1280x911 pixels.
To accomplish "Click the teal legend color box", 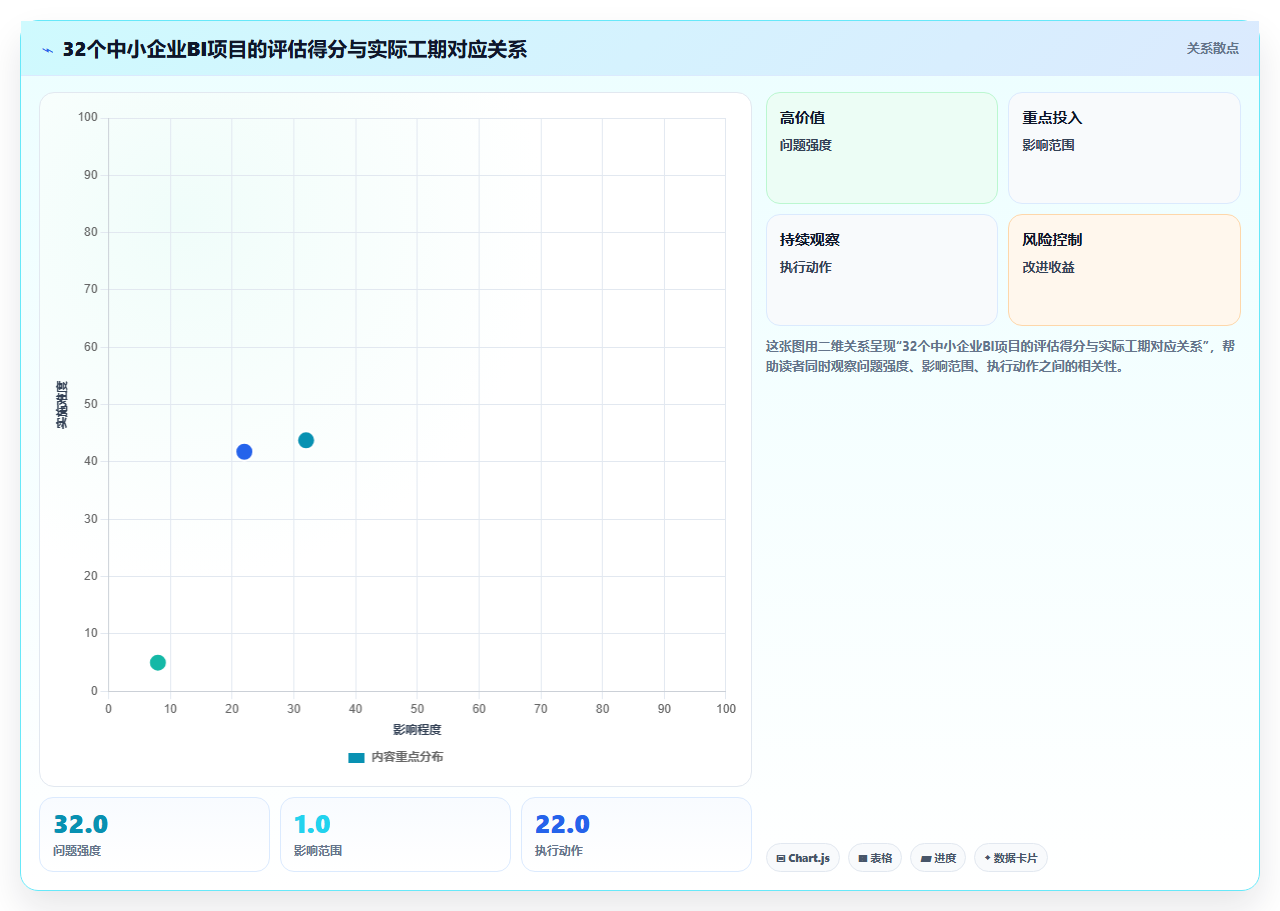I will (356, 757).
